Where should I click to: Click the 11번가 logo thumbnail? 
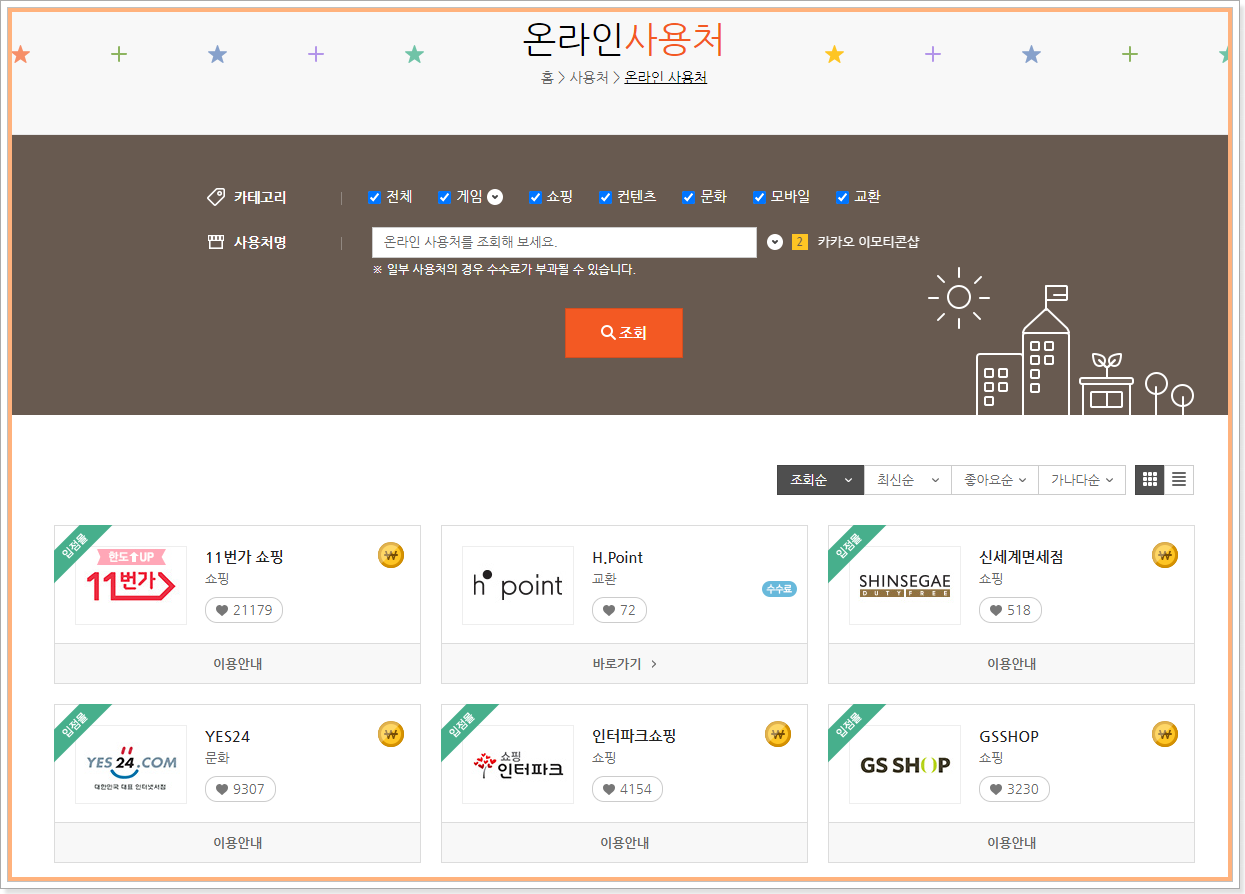pos(131,585)
